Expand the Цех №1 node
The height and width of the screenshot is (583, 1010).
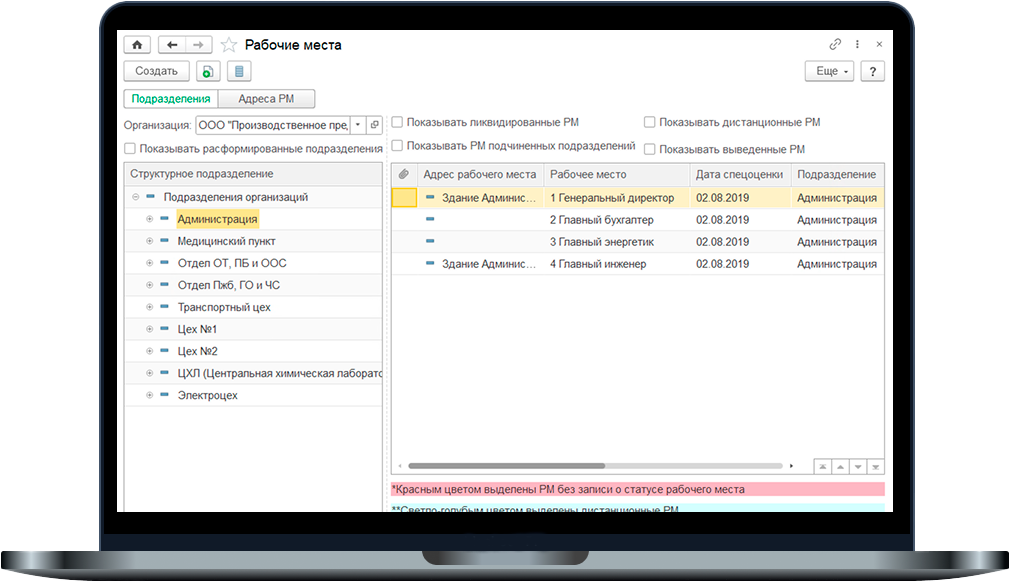point(149,329)
